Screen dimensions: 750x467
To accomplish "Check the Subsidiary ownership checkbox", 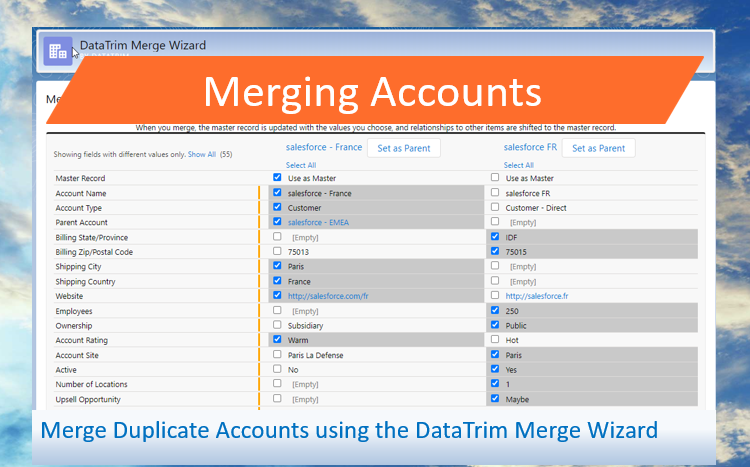I will coord(277,325).
